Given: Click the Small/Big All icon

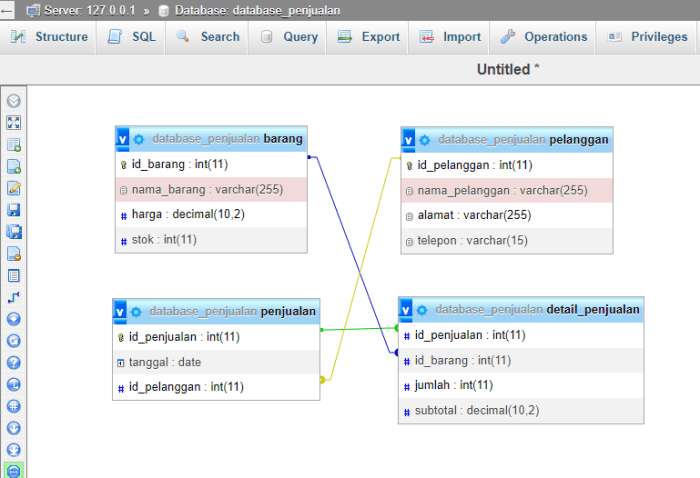Looking at the screenshot, I should point(13,428).
